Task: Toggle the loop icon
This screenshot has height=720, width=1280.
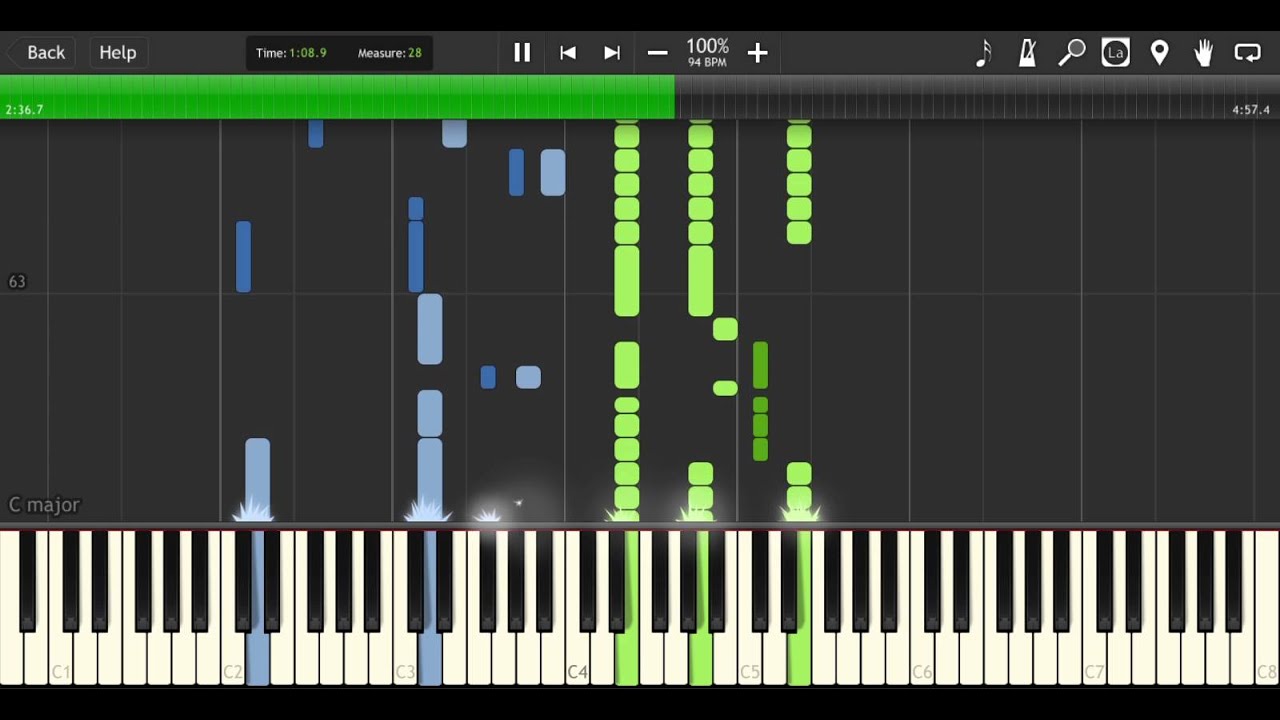Action: click(1247, 53)
